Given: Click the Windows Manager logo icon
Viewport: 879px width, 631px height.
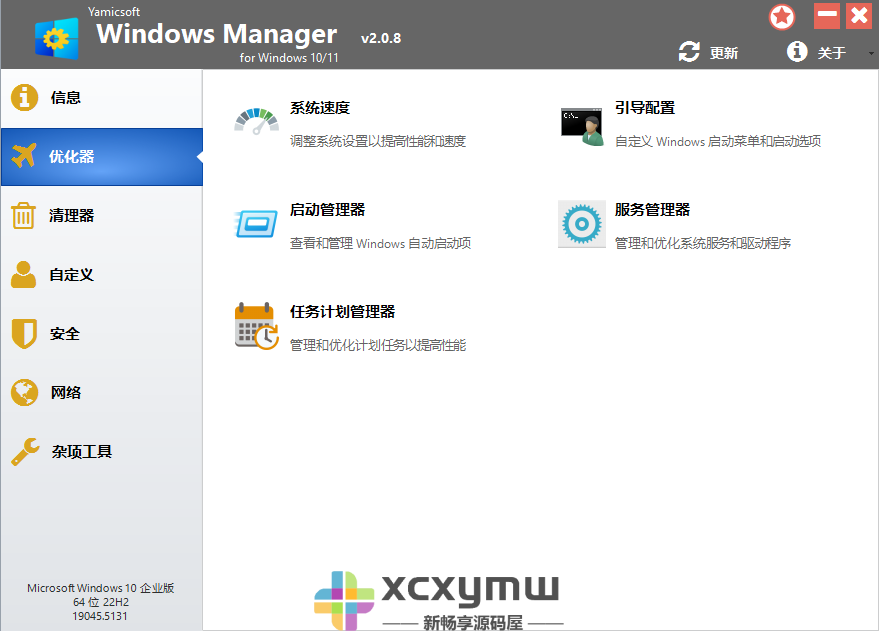Looking at the screenshot, I should coord(57,38).
